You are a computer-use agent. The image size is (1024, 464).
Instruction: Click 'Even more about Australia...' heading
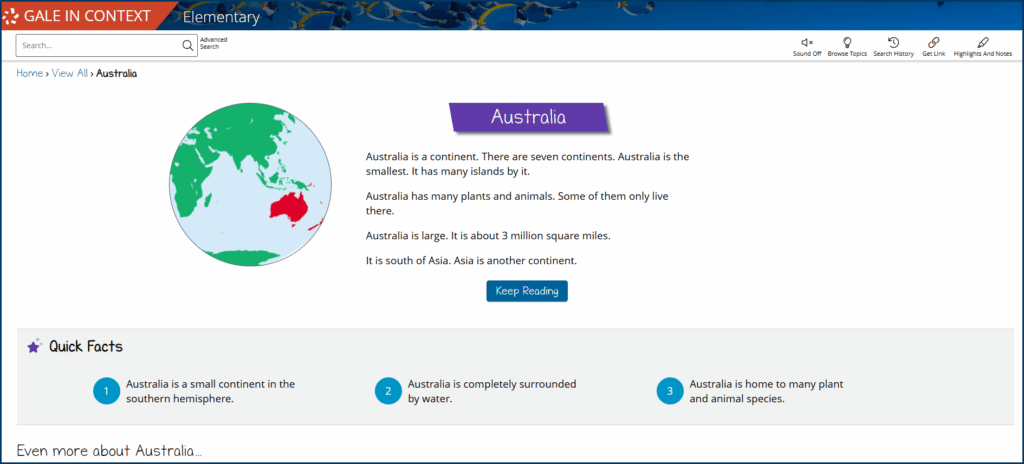(x=109, y=451)
